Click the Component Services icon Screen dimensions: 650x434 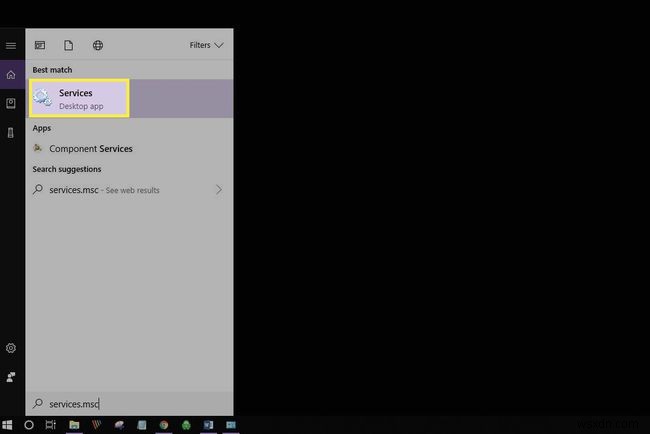[x=38, y=148]
